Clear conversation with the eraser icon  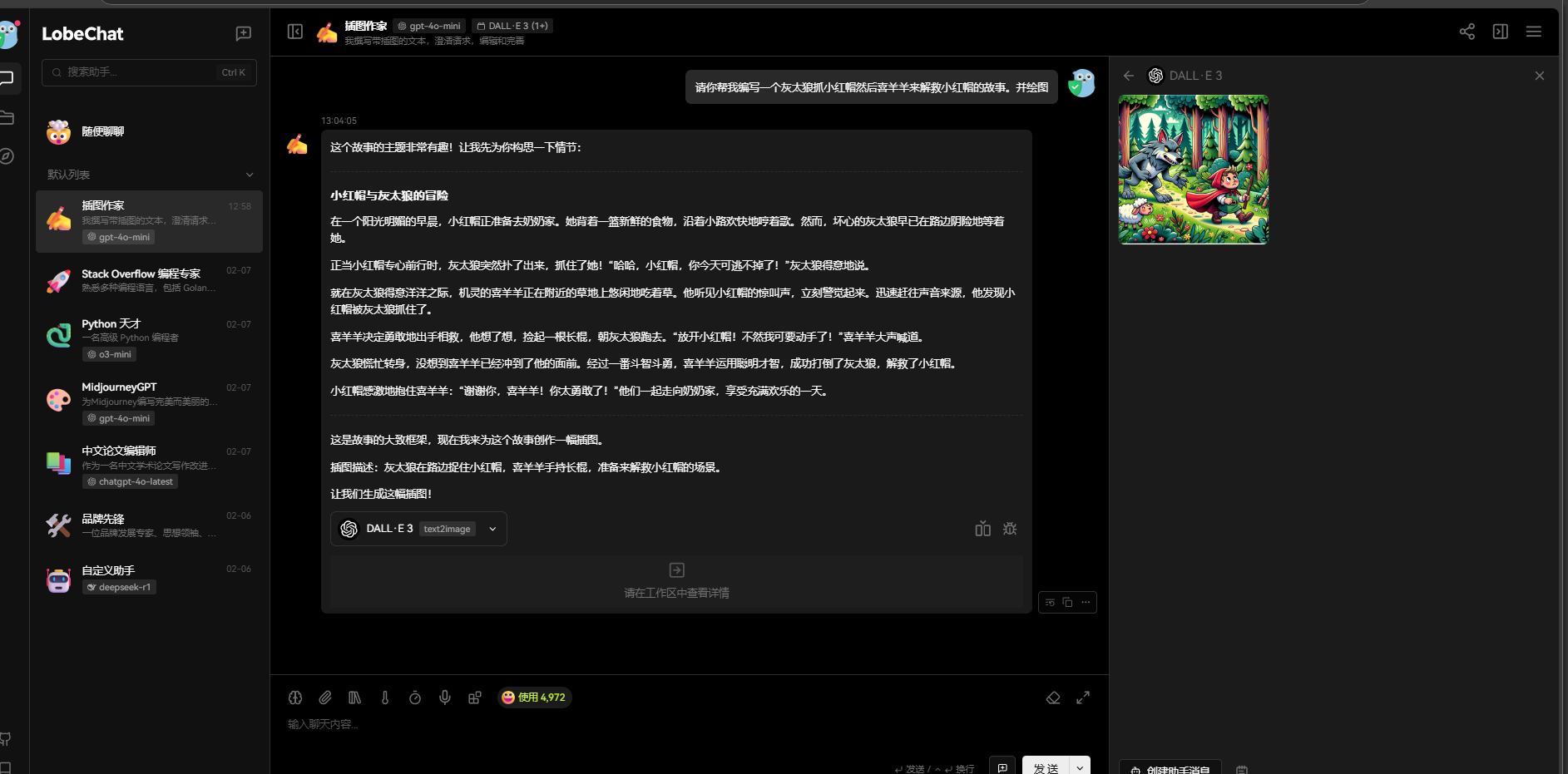click(1053, 698)
